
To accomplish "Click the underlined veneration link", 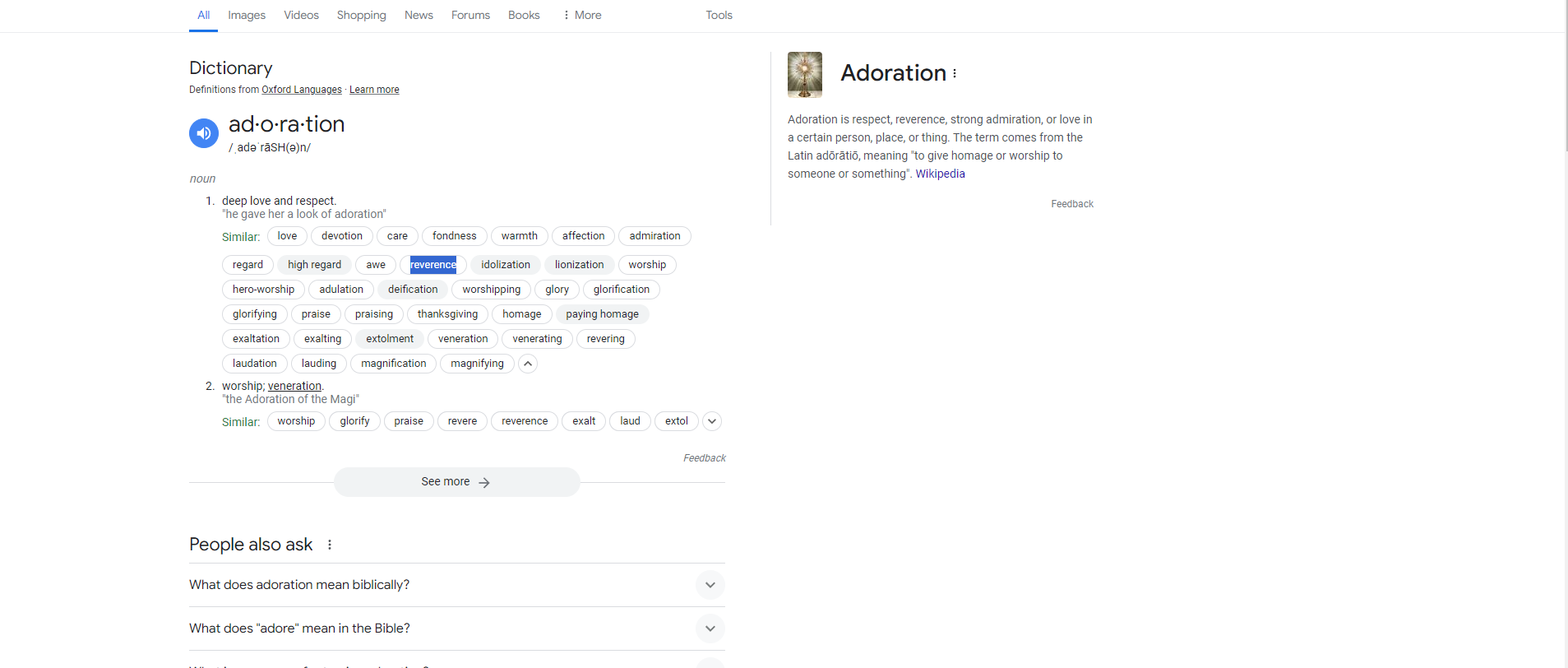I will pyautogui.click(x=294, y=386).
